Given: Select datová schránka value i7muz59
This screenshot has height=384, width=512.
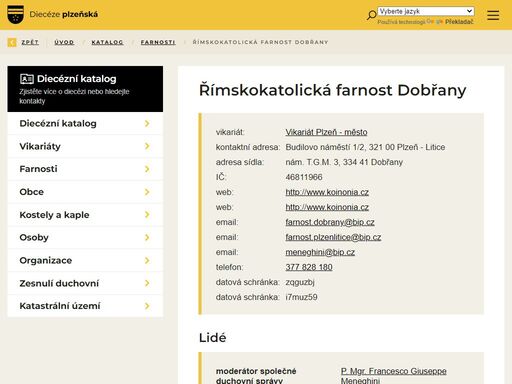Looking at the screenshot, I should point(301,297).
